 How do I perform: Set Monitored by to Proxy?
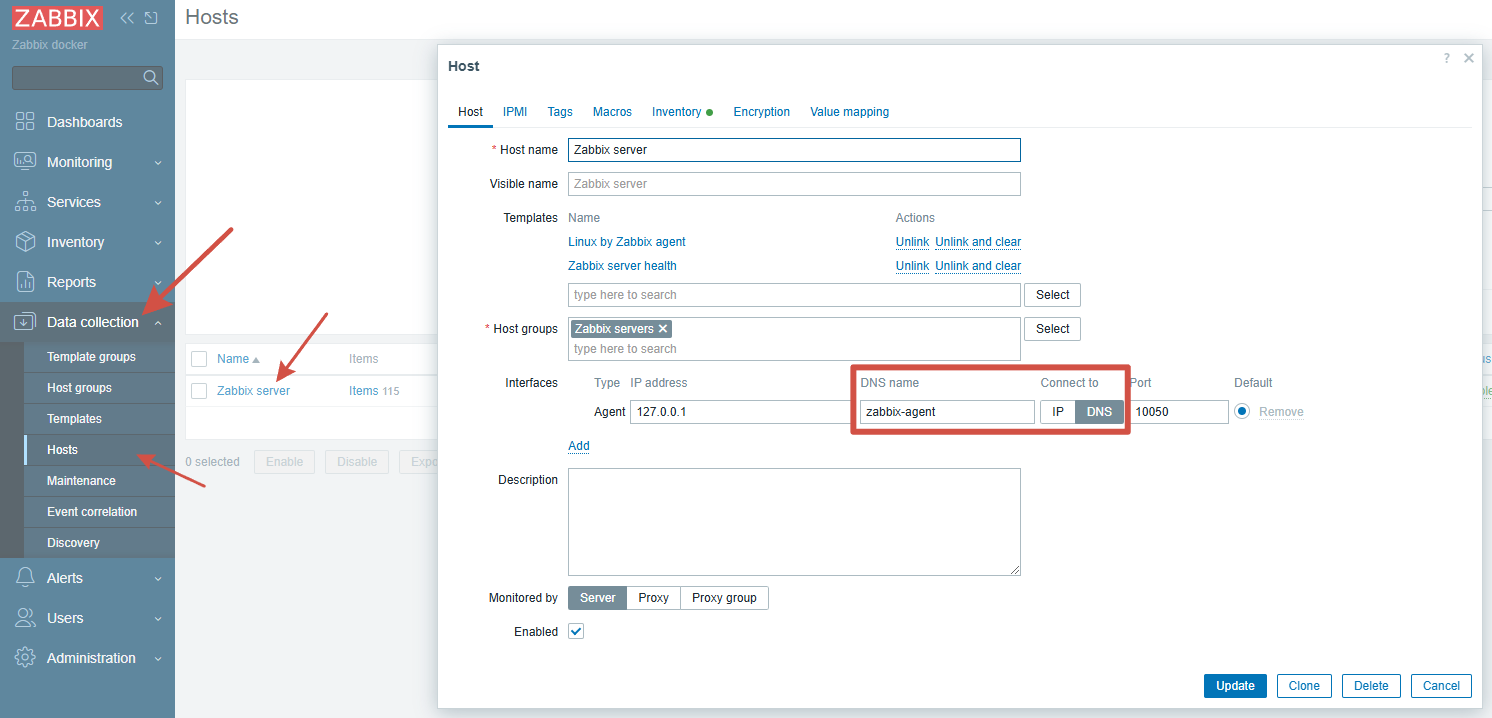pos(653,598)
